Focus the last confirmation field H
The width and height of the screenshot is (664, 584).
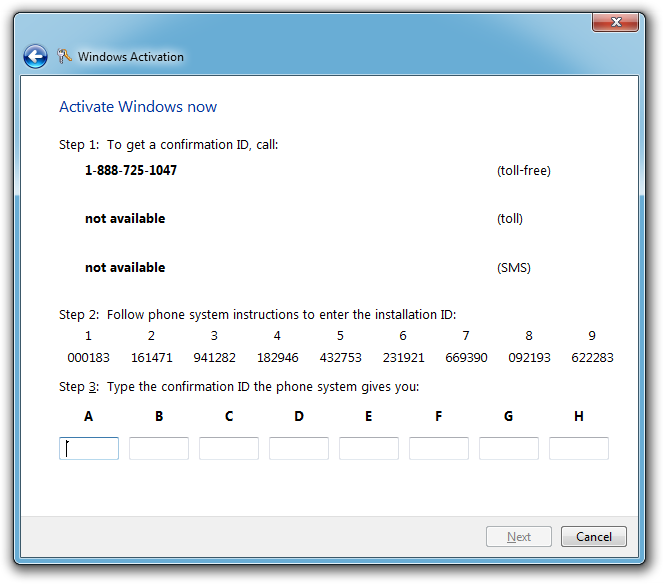(579, 449)
